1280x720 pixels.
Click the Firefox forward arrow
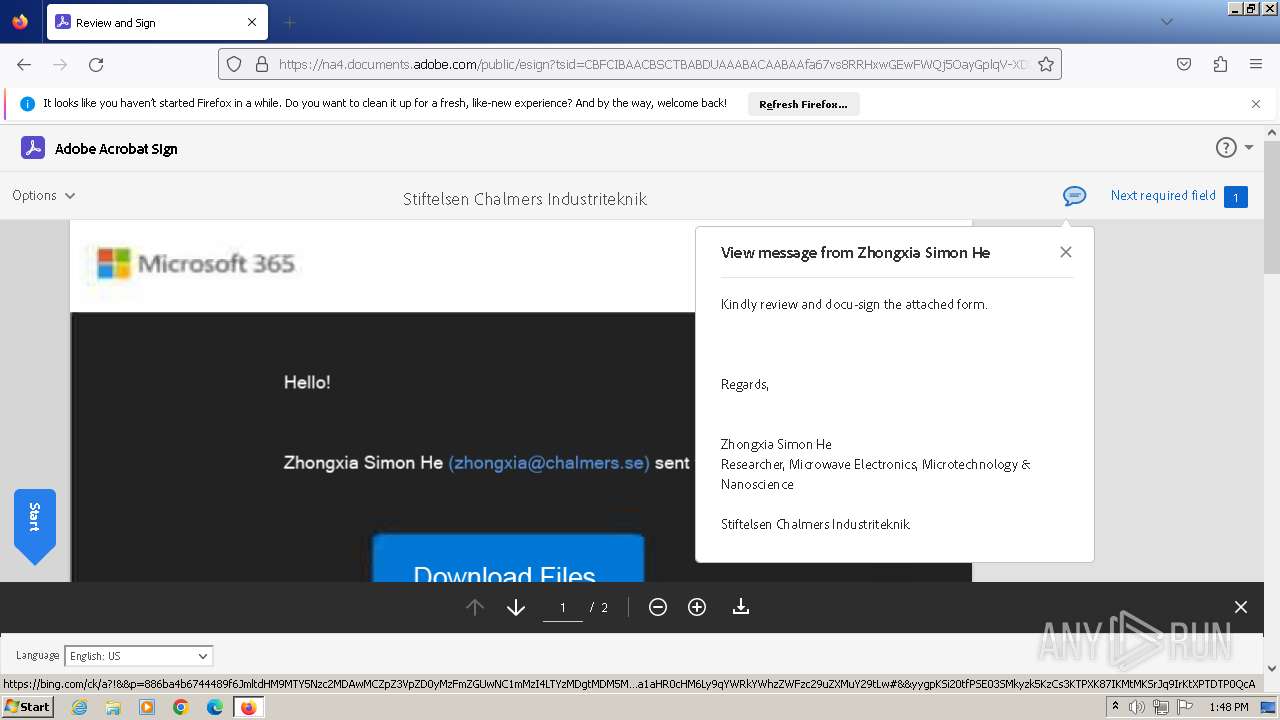click(60, 64)
